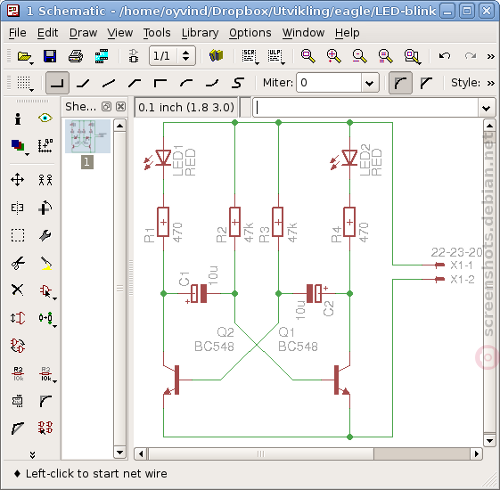Click the Zoom to fit magnifier

[308, 56]
